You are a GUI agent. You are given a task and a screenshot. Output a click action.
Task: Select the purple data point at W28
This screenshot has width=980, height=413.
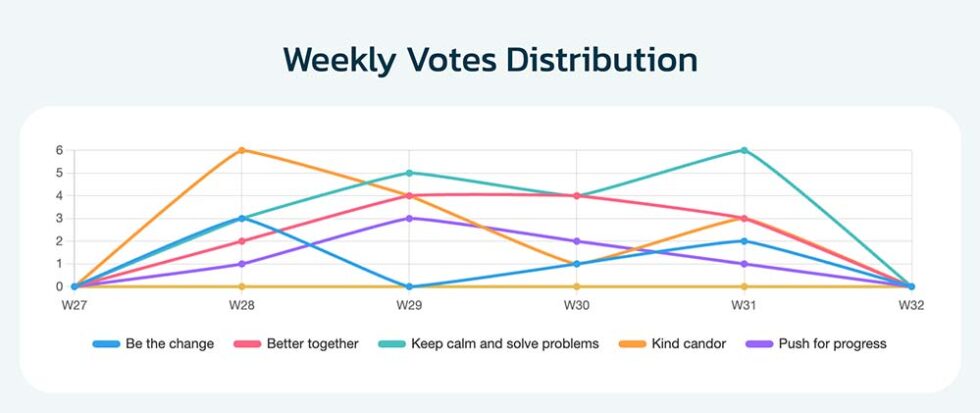[x=242, y=264]
